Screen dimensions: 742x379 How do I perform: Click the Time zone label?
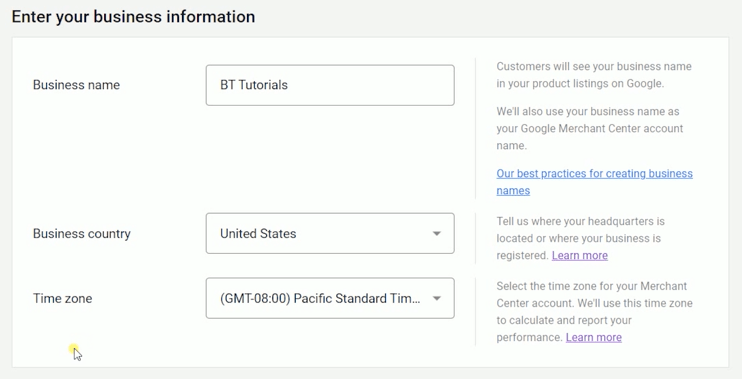[62, 299]
